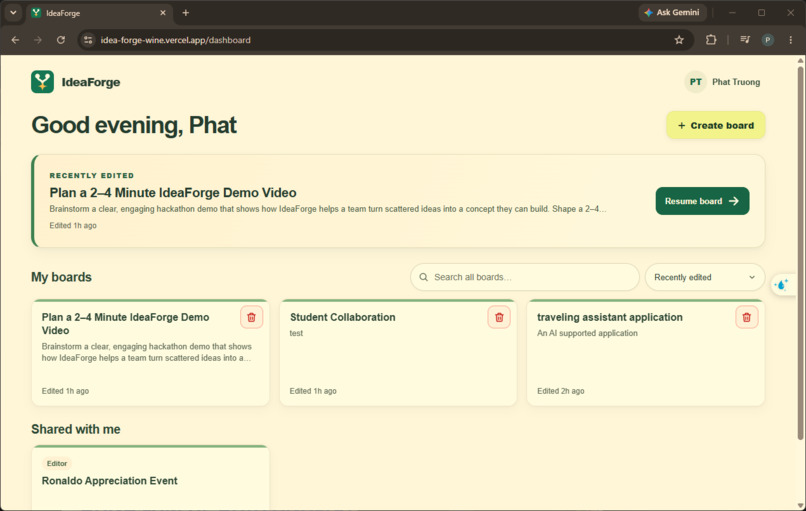Go forward in browser history
This screenshot has height=511, width=806.
coord(38,40)
